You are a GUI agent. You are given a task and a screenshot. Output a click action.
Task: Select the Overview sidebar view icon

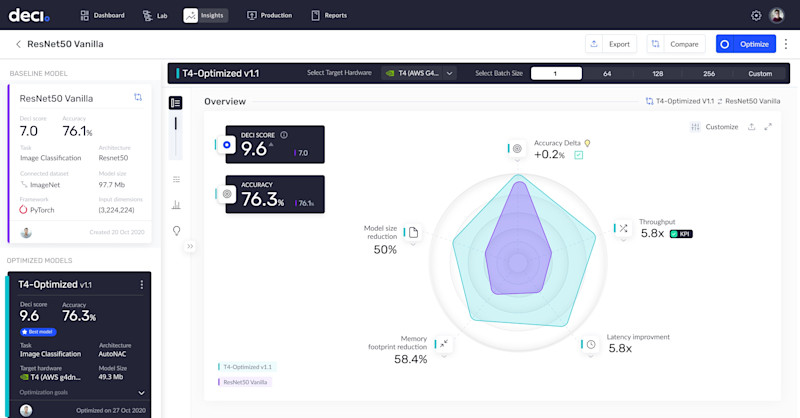176,103
